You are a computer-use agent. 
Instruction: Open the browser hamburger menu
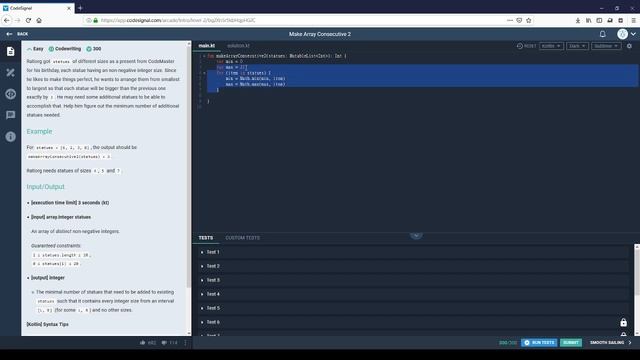[633, 20]
